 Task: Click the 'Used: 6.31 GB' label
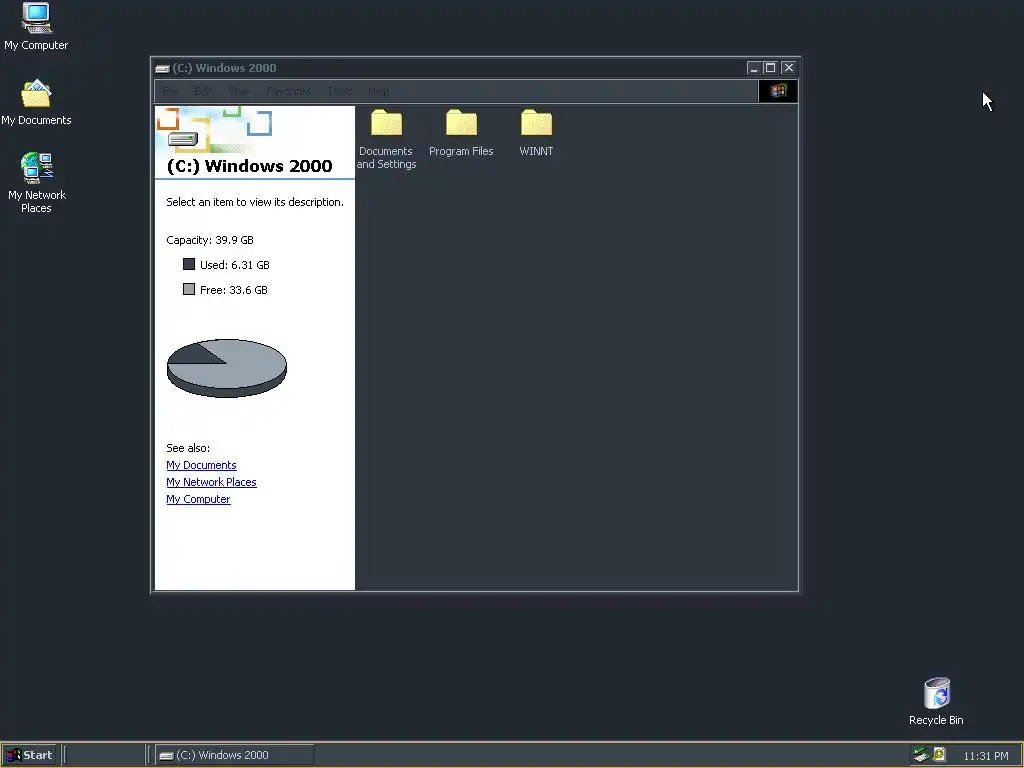234,264
